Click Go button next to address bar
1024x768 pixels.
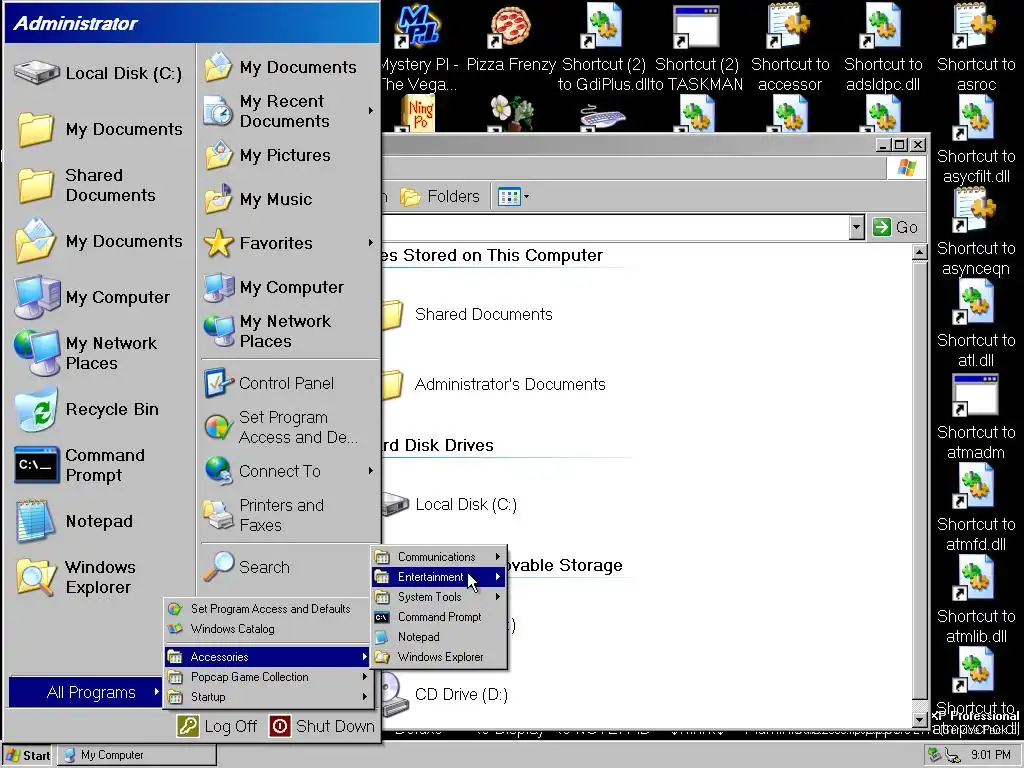click(895, 227)
